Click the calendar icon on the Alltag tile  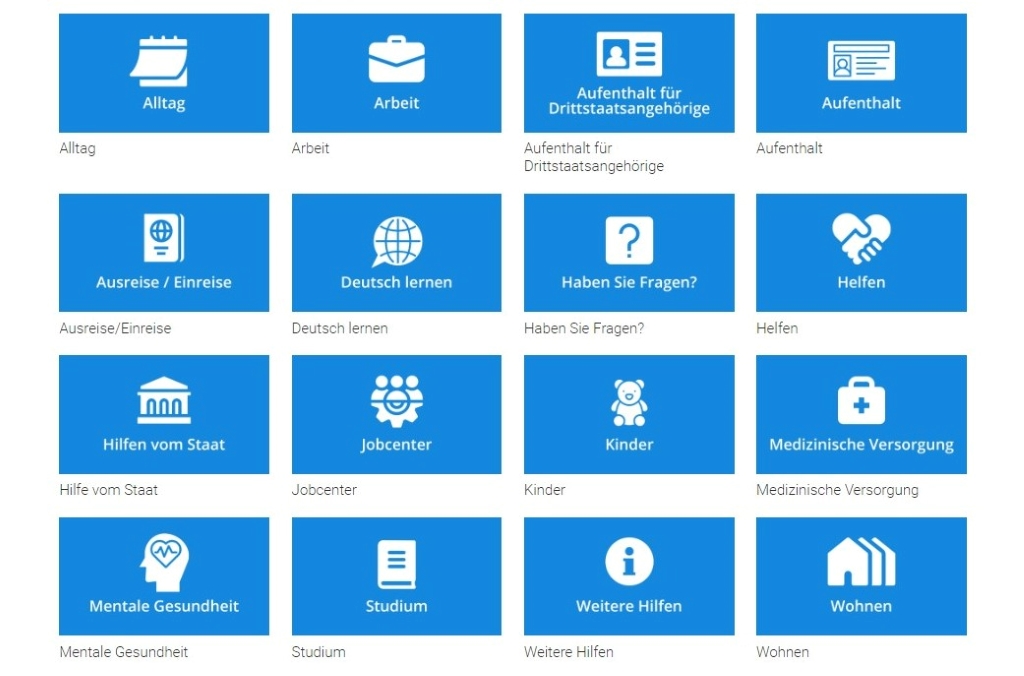pyautogui.click(x=160, y=60)
